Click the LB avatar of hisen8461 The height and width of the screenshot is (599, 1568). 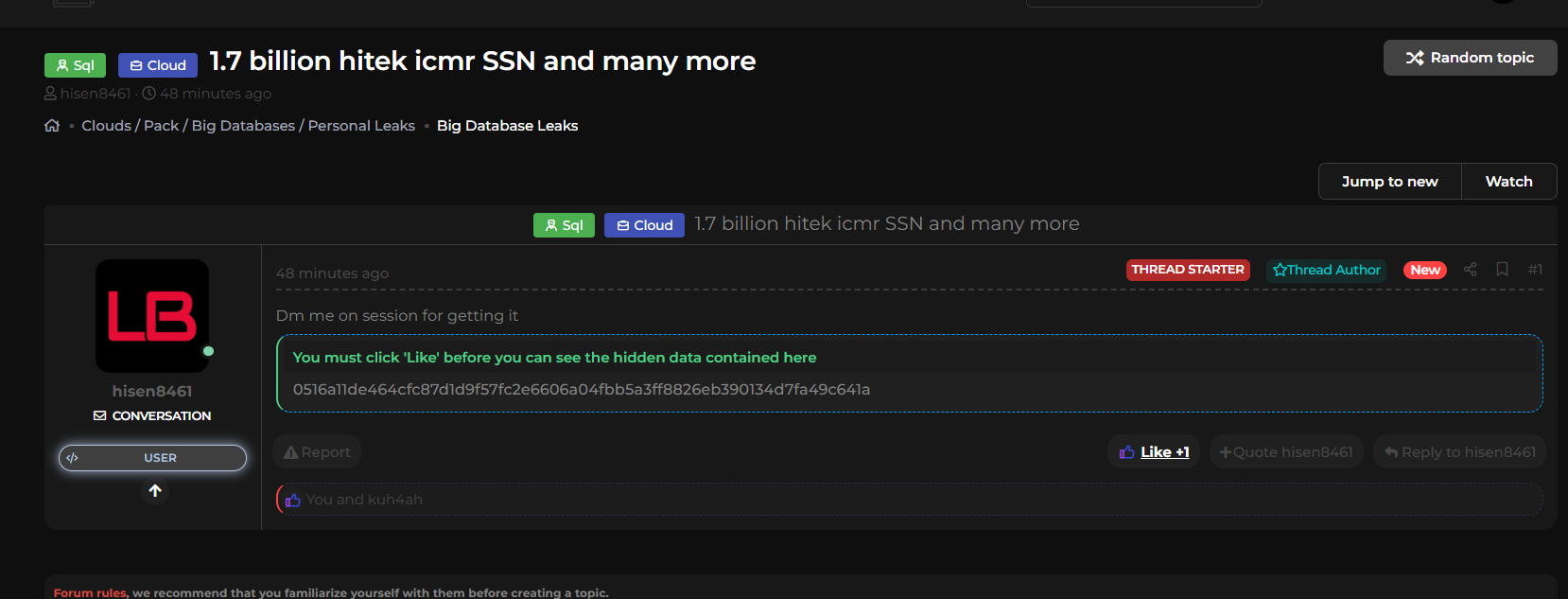pos(152,316)
